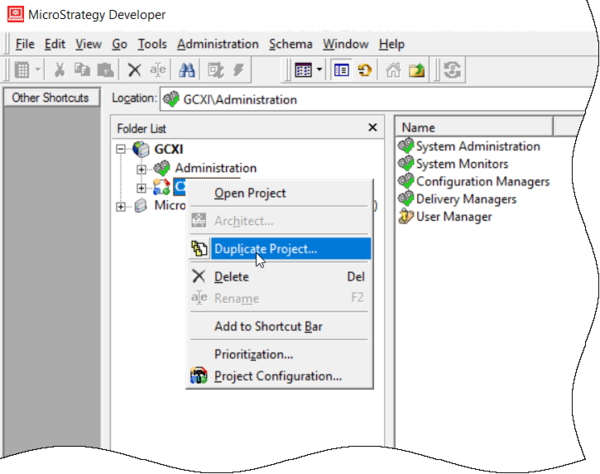Select Project Configuration in context menu
600x474 pixels.
pyautogui.click(x=277, y=376)
